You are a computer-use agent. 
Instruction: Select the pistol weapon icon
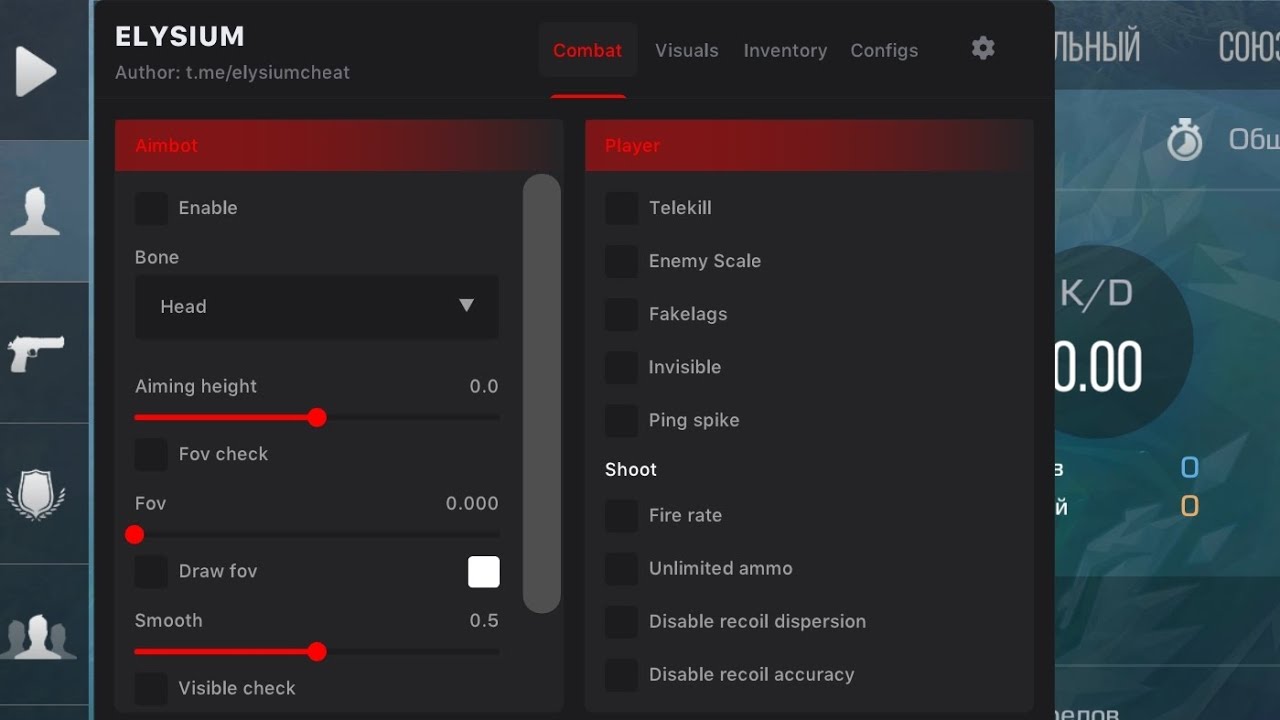pyautogui.click(x=36, y=352)
